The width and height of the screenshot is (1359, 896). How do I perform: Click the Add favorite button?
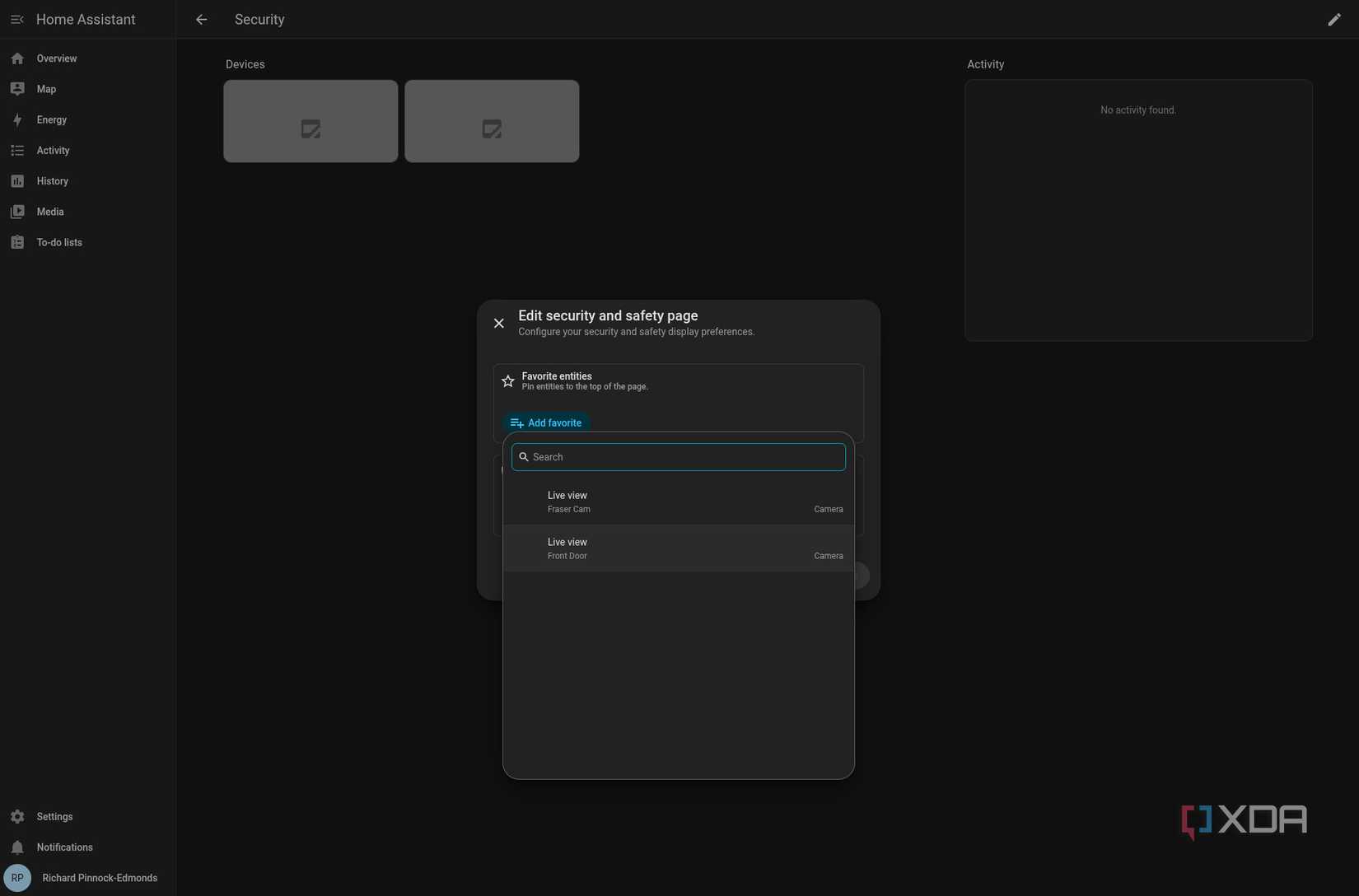point(546,423)
